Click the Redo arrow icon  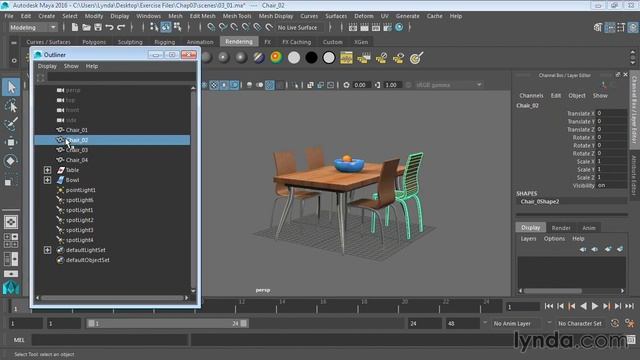(x=121, y=27)
